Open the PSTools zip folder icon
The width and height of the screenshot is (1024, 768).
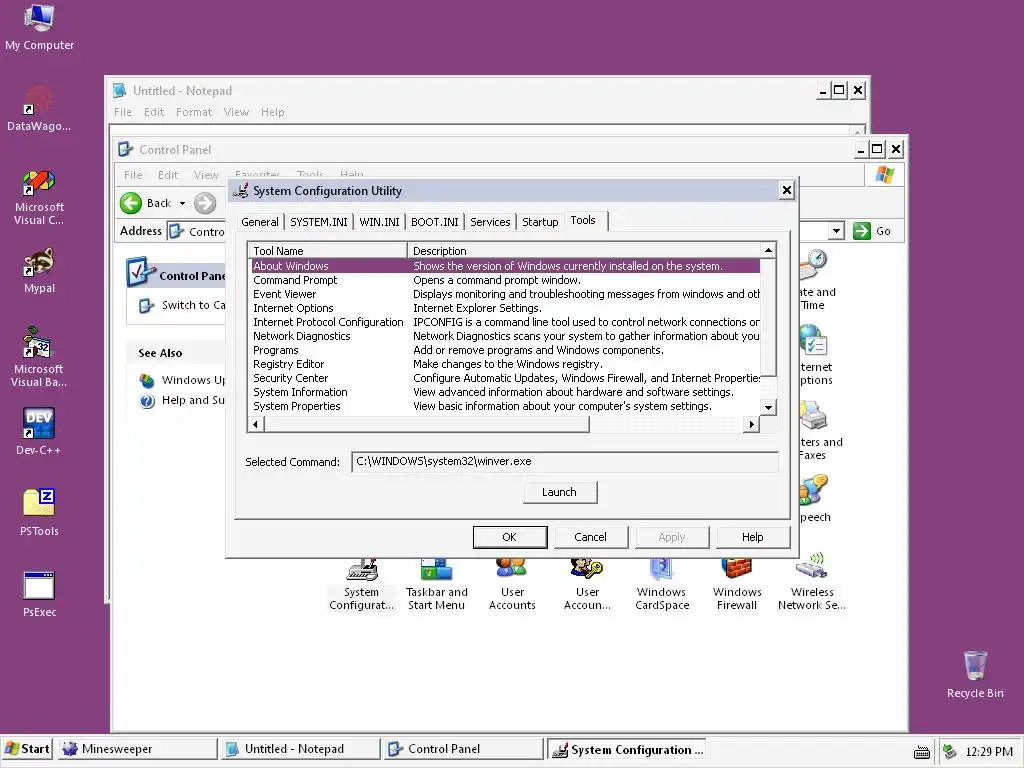pyautogui.click(x=39, y=511)
